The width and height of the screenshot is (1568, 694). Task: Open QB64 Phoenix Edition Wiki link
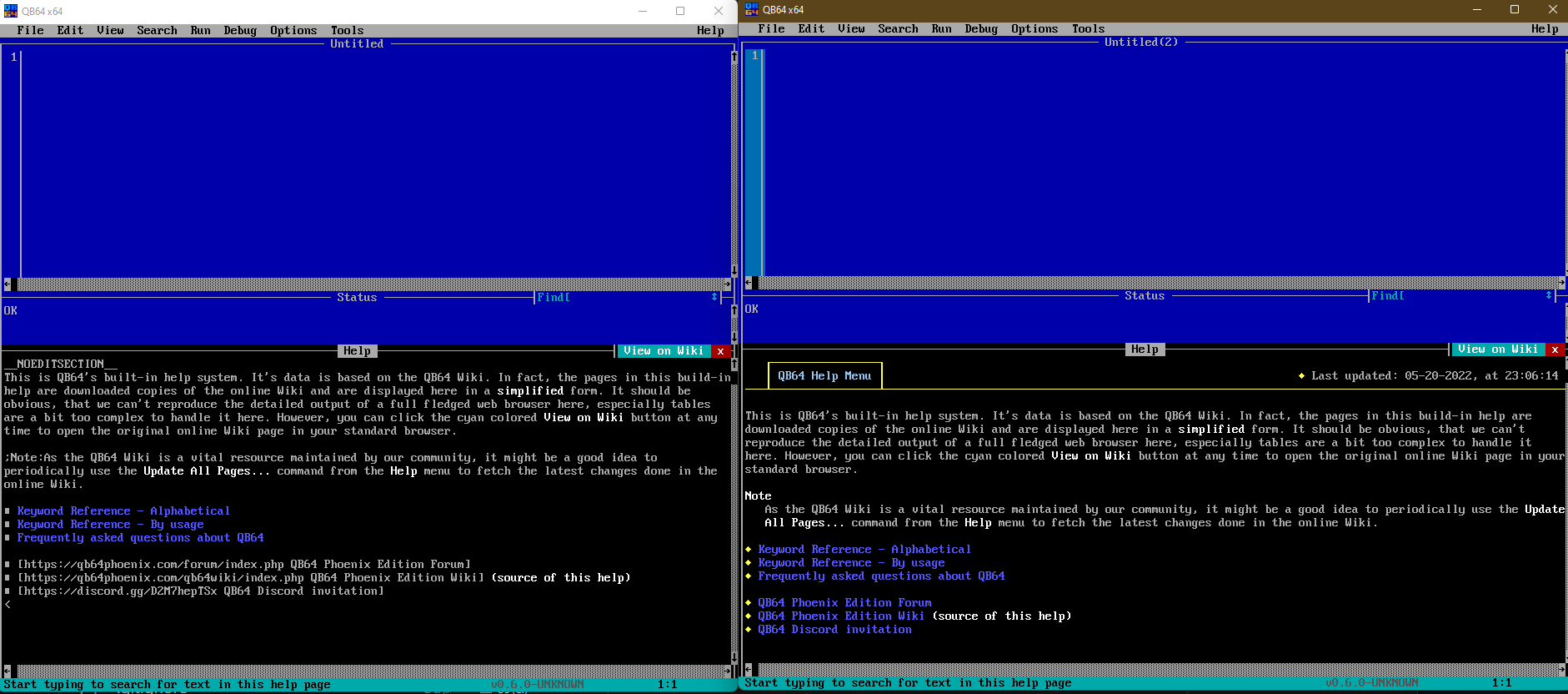pyautogui.click(x=842, y=616)
